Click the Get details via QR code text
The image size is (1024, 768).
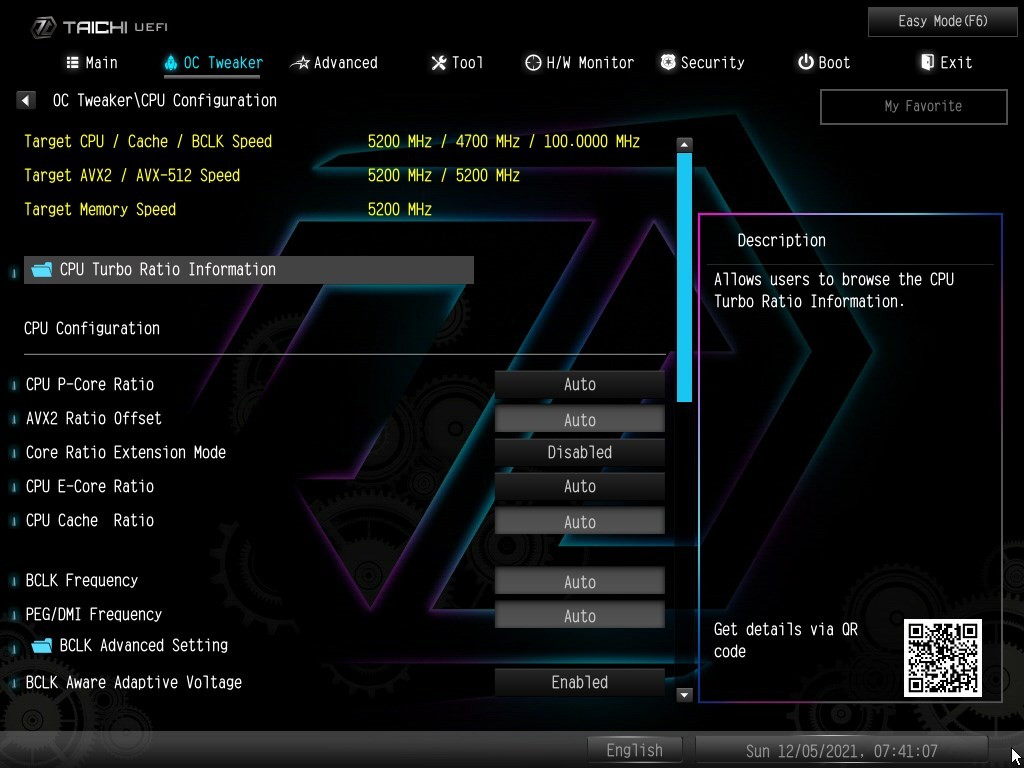[x=786, y=641]
